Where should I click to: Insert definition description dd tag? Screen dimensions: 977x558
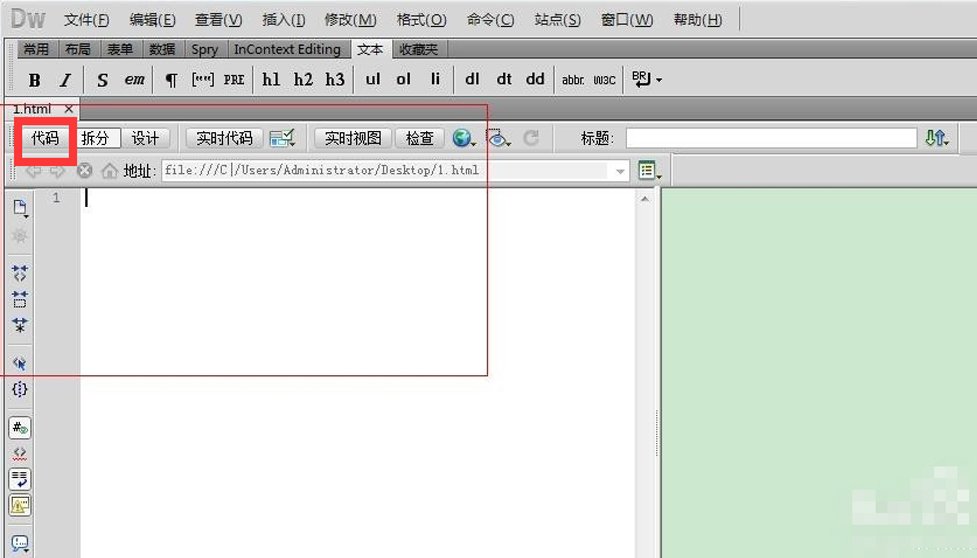pyautogui.click(x=535, y=79)
